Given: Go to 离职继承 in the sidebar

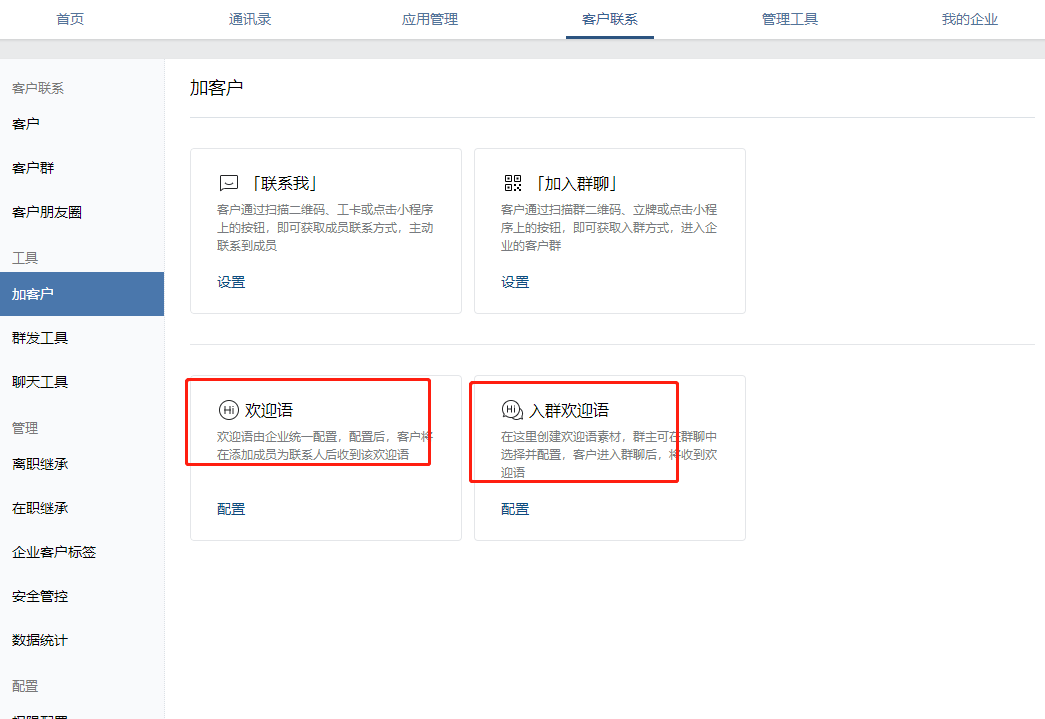Looking at the screenshot, I should pos(40,464).
